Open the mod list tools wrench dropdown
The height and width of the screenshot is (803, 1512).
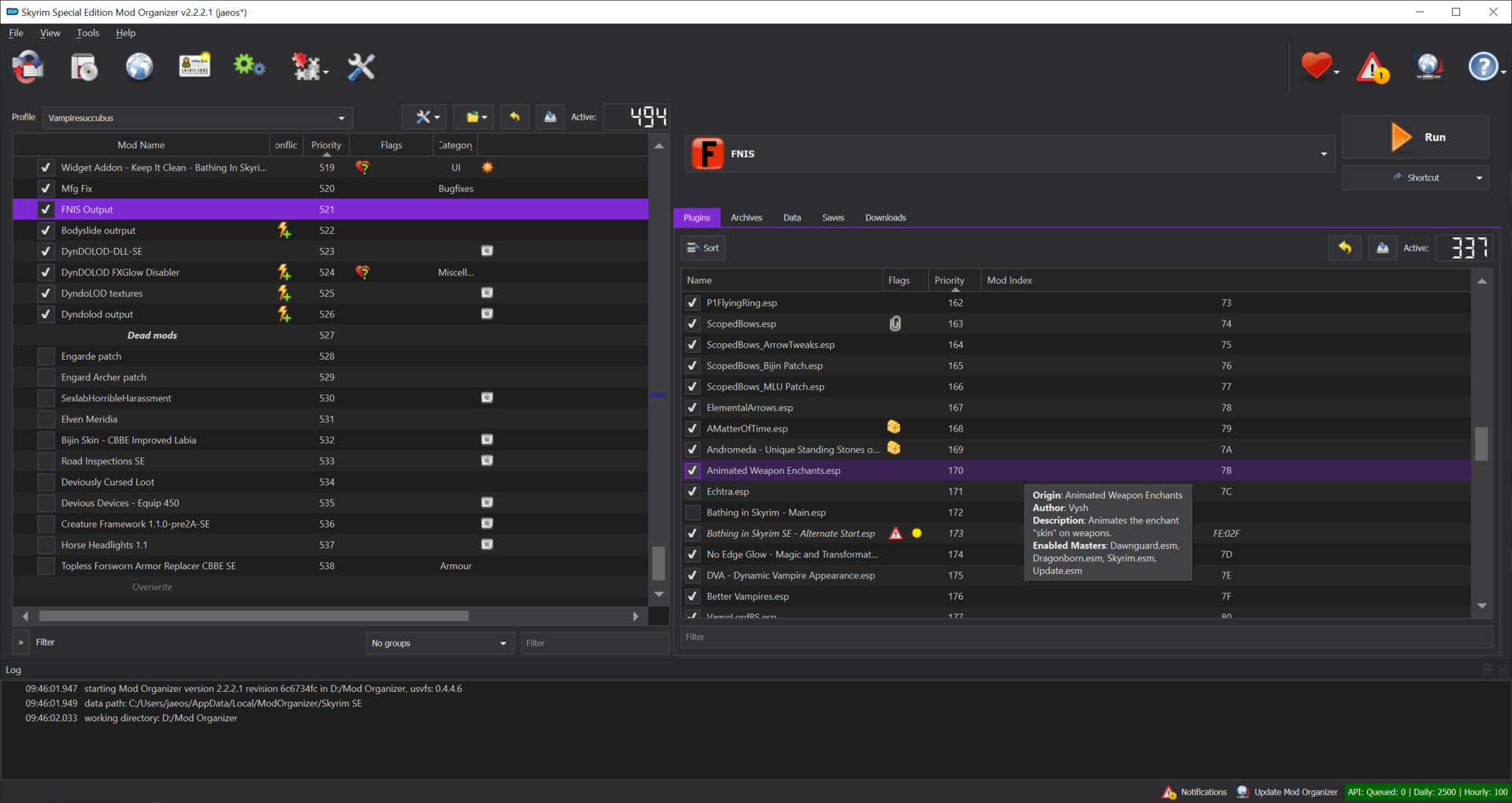(x=425, y=117)
